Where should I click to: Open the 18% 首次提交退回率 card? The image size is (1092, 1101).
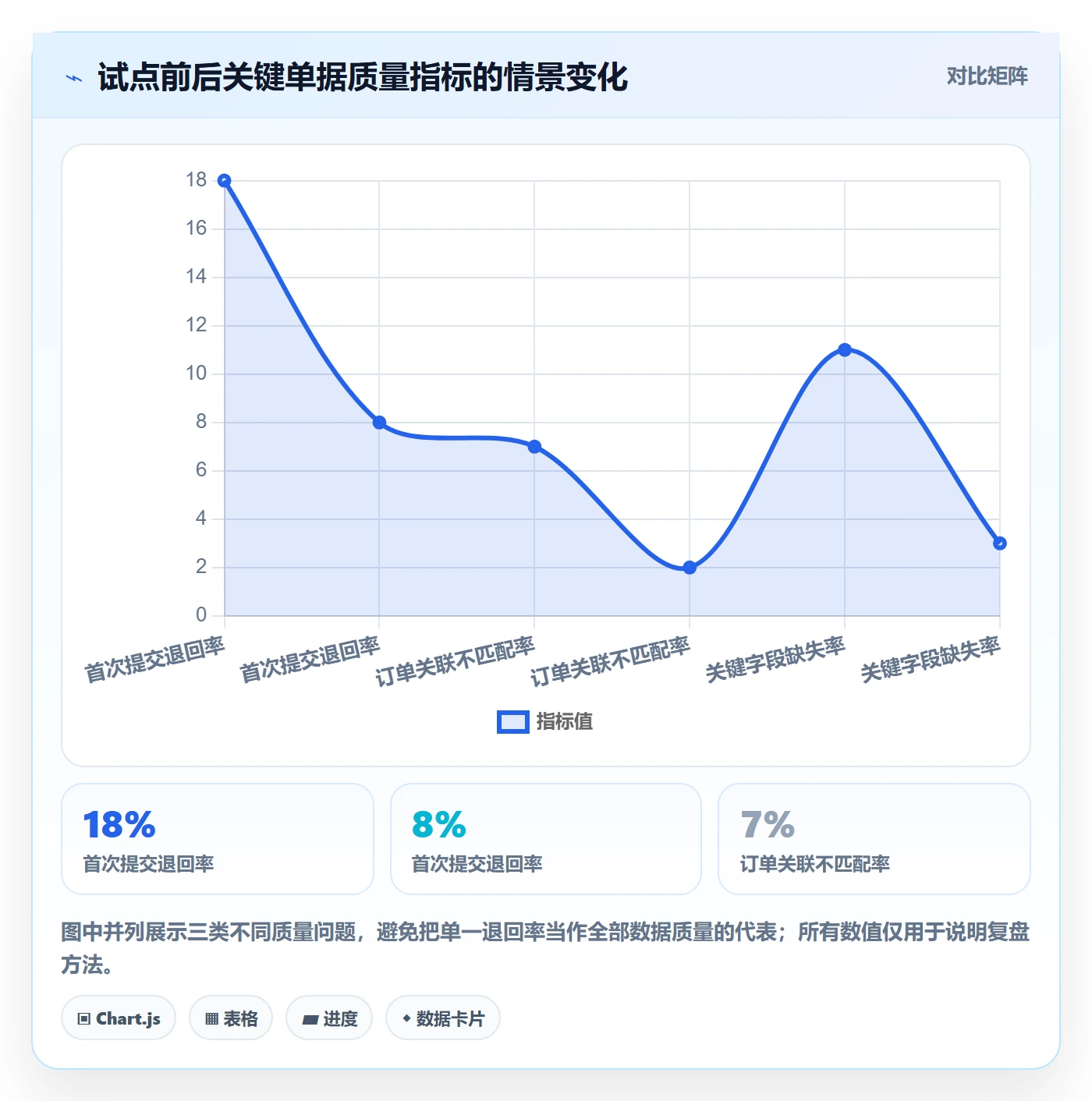[x=218, y=839]
